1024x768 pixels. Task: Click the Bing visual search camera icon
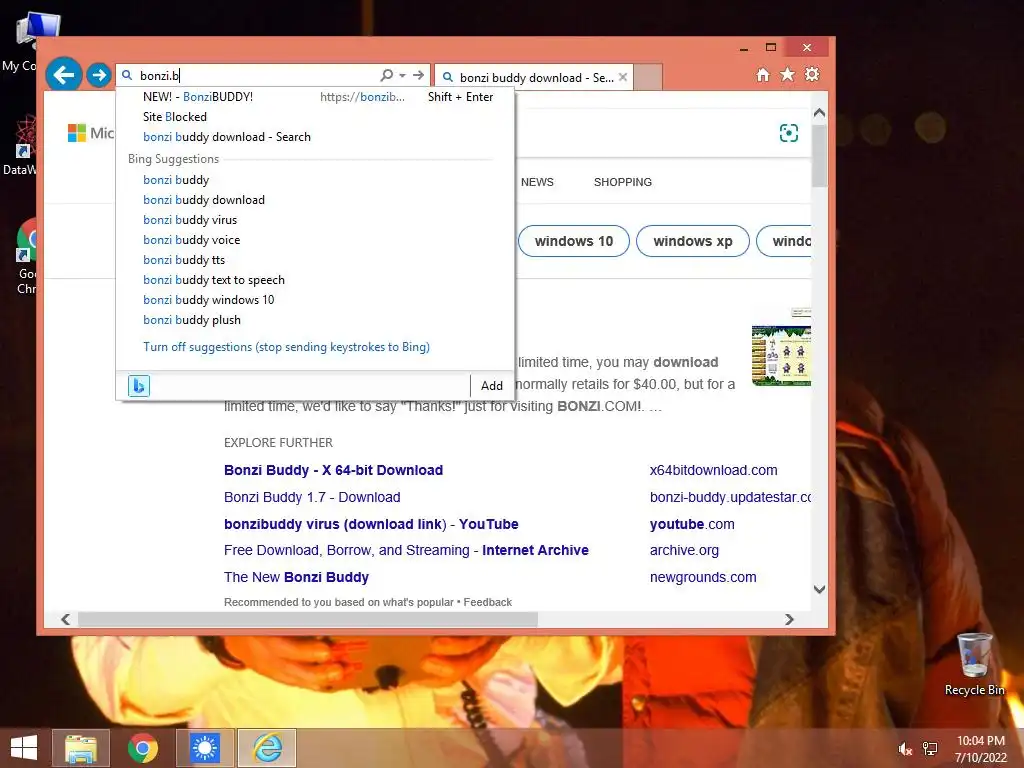point(789,133)
